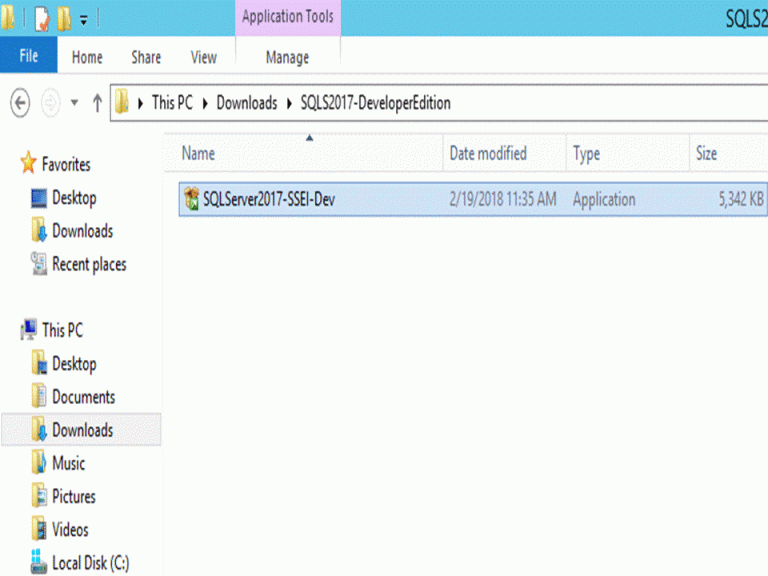
Task: Open Desktop under This PC
Action: 74,364
